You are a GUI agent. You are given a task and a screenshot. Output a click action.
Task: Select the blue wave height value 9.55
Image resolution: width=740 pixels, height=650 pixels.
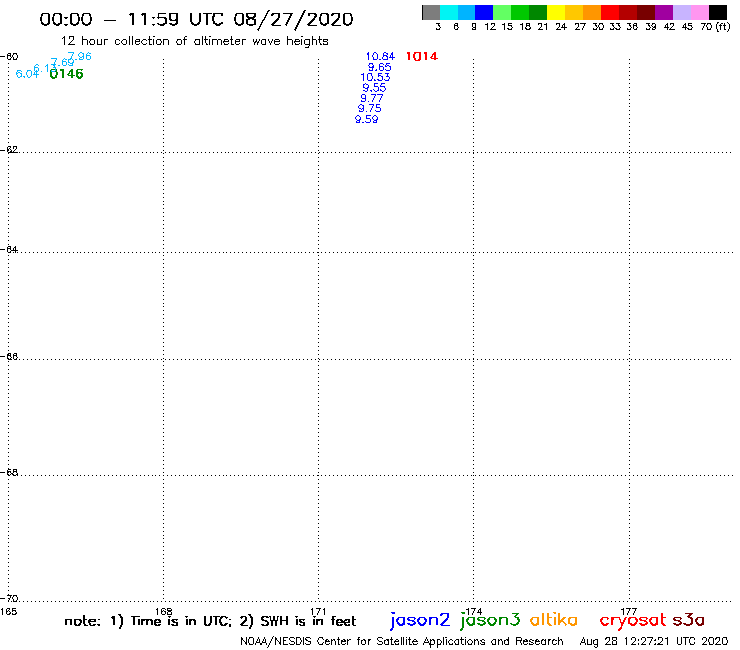[x=374, y=88]
